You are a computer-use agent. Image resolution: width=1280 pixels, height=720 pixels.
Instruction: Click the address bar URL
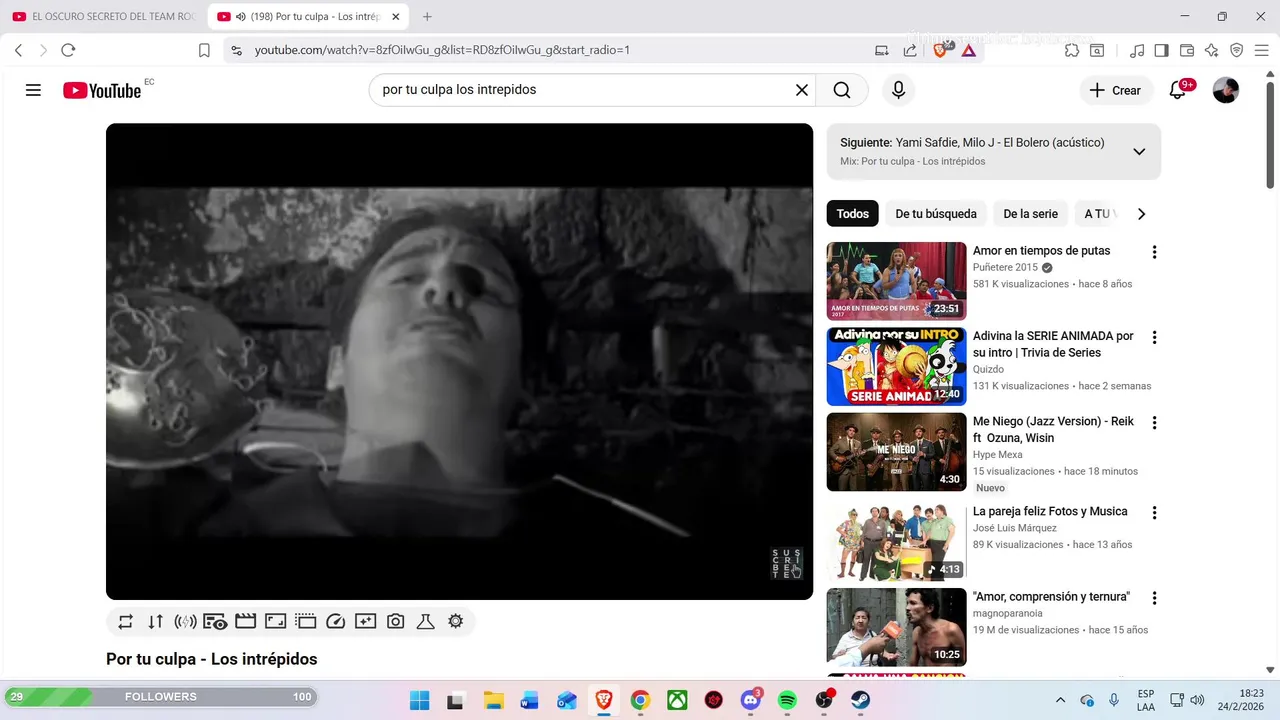[x=442, y=50]
